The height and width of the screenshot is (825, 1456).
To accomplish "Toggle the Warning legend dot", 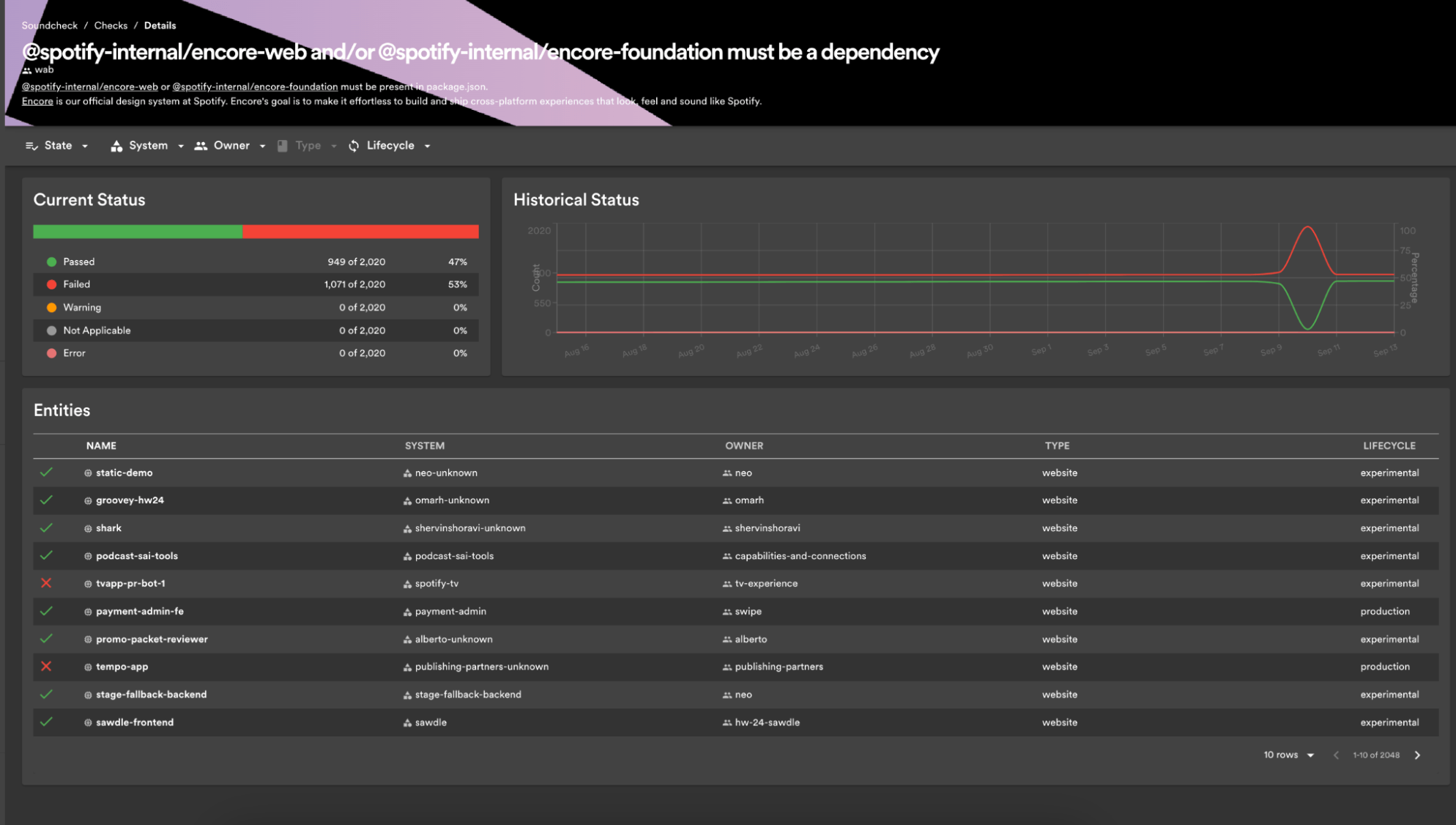I will pos(51,307).
